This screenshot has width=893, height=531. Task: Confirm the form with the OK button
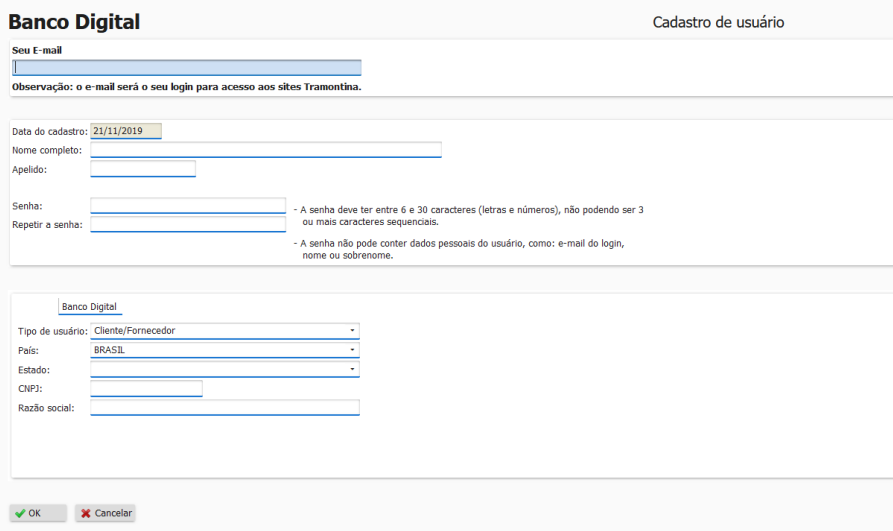(x=38, y=513)
